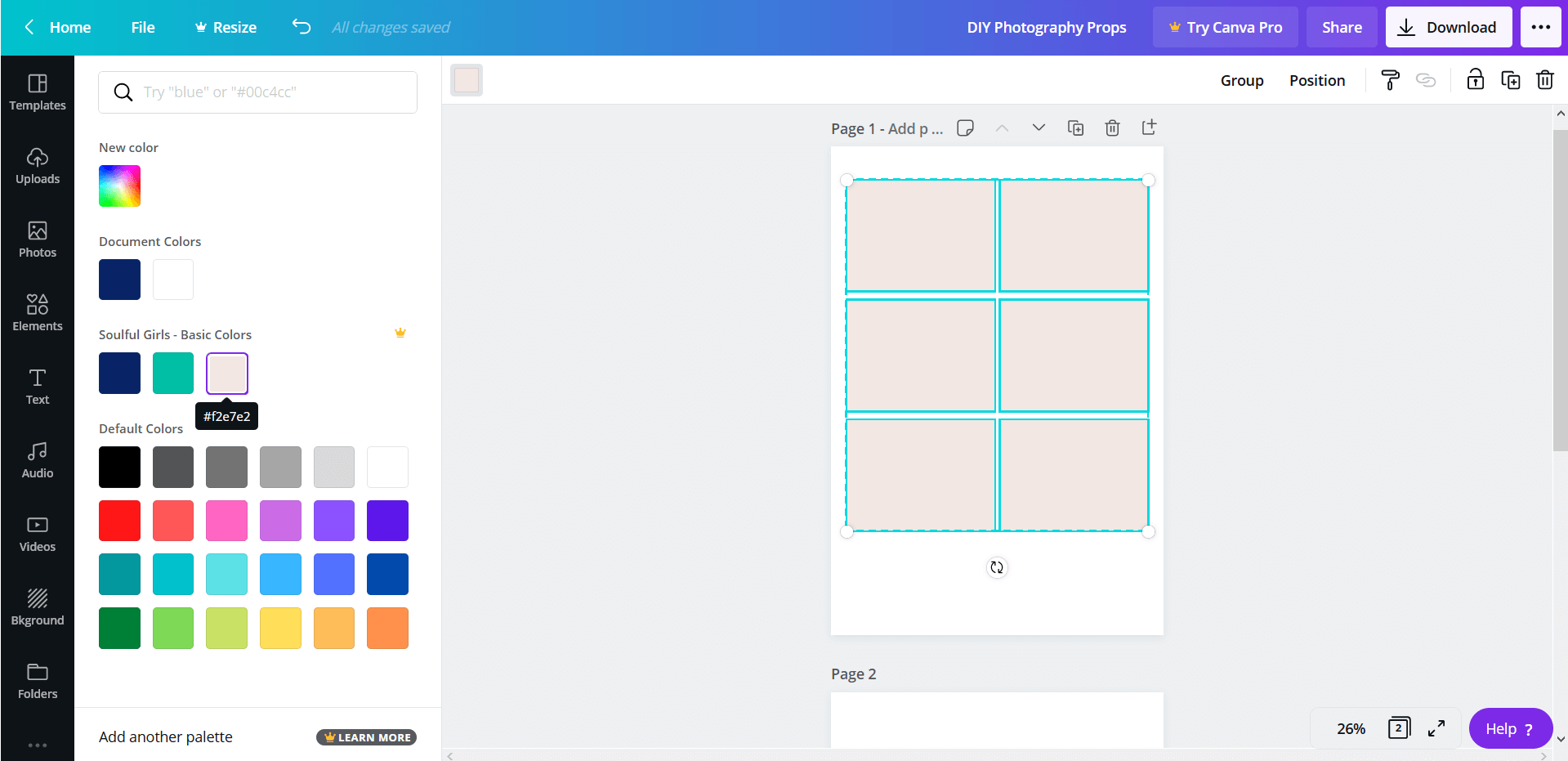This screenshot has height=761, width=1568.
Task: Select the copy style paint roller icon
Action: [1390, 79]
